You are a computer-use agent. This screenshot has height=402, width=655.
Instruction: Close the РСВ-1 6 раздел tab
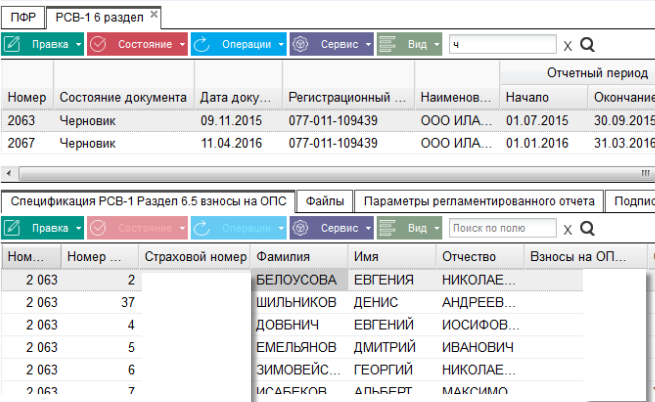click(x=154, y=15)
